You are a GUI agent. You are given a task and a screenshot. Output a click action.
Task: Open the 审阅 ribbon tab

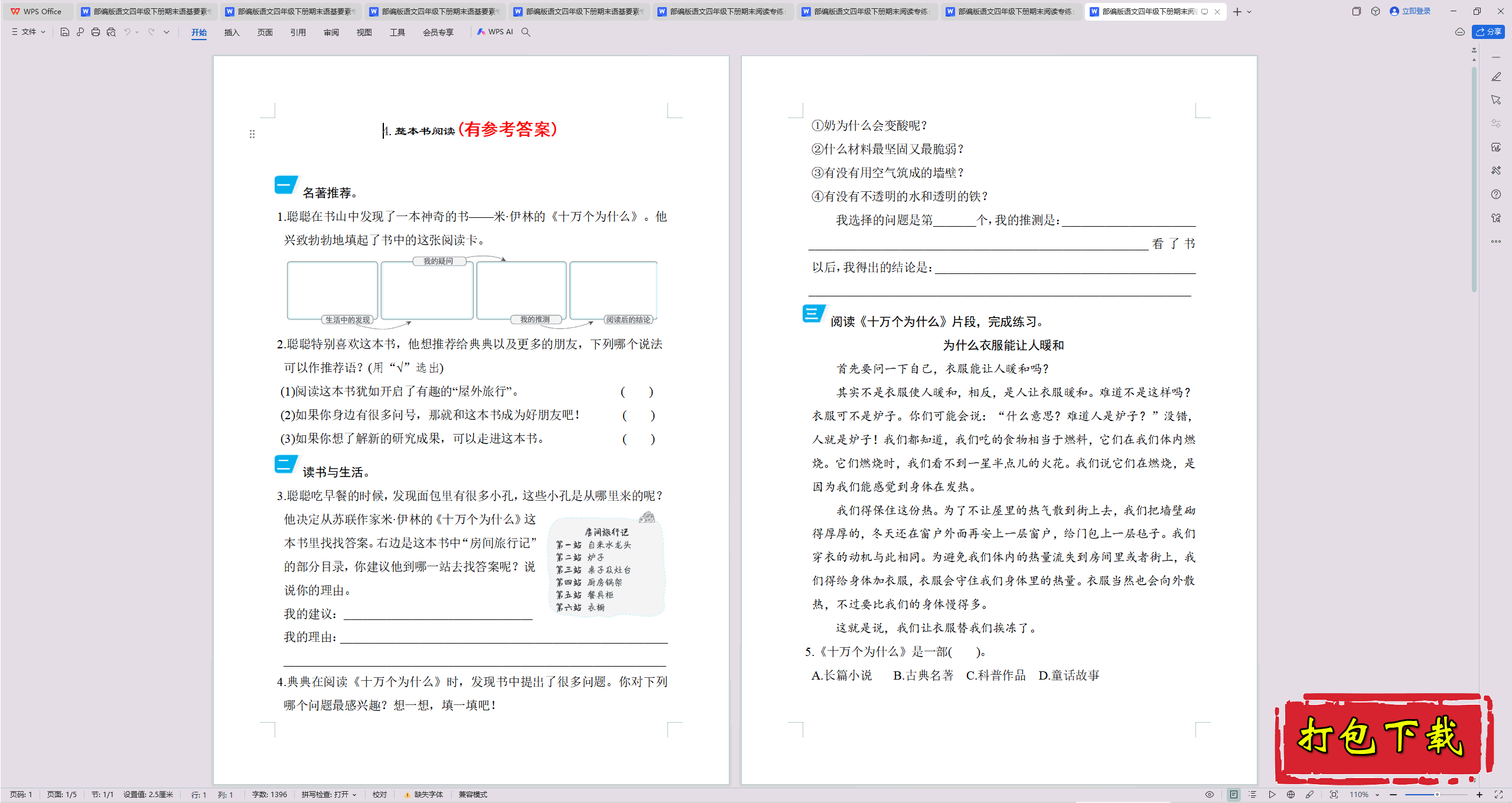tap(331, 32)
